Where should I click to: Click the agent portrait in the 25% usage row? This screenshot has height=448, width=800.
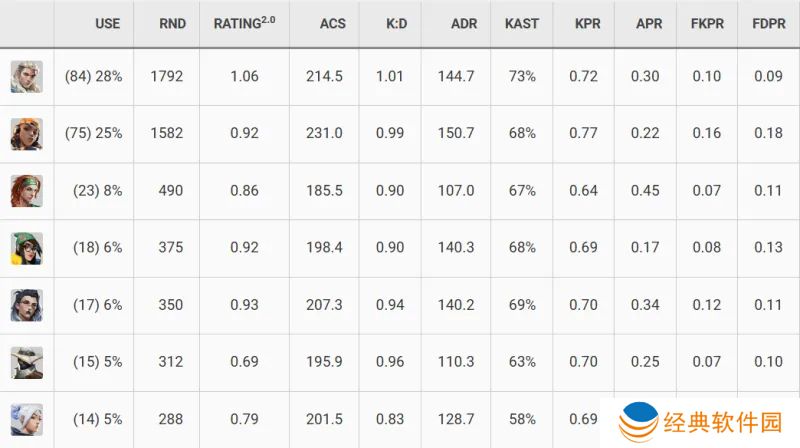click(27, 134)
